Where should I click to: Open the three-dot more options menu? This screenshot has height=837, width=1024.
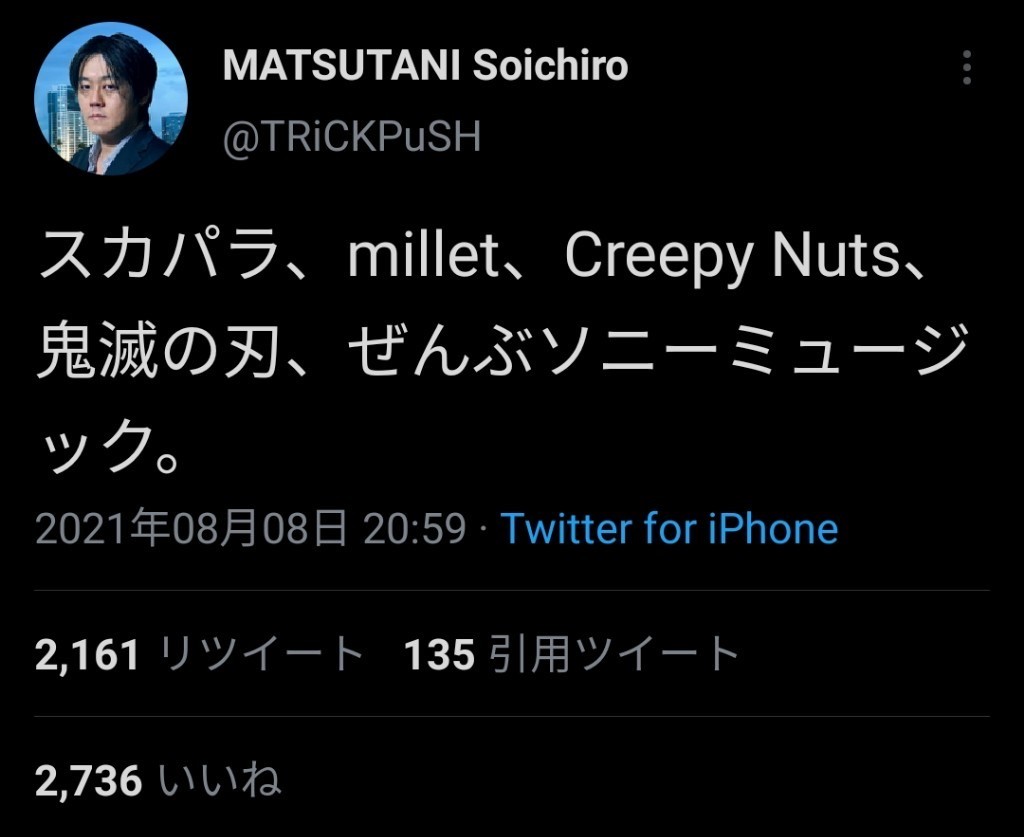coord(966,68)
